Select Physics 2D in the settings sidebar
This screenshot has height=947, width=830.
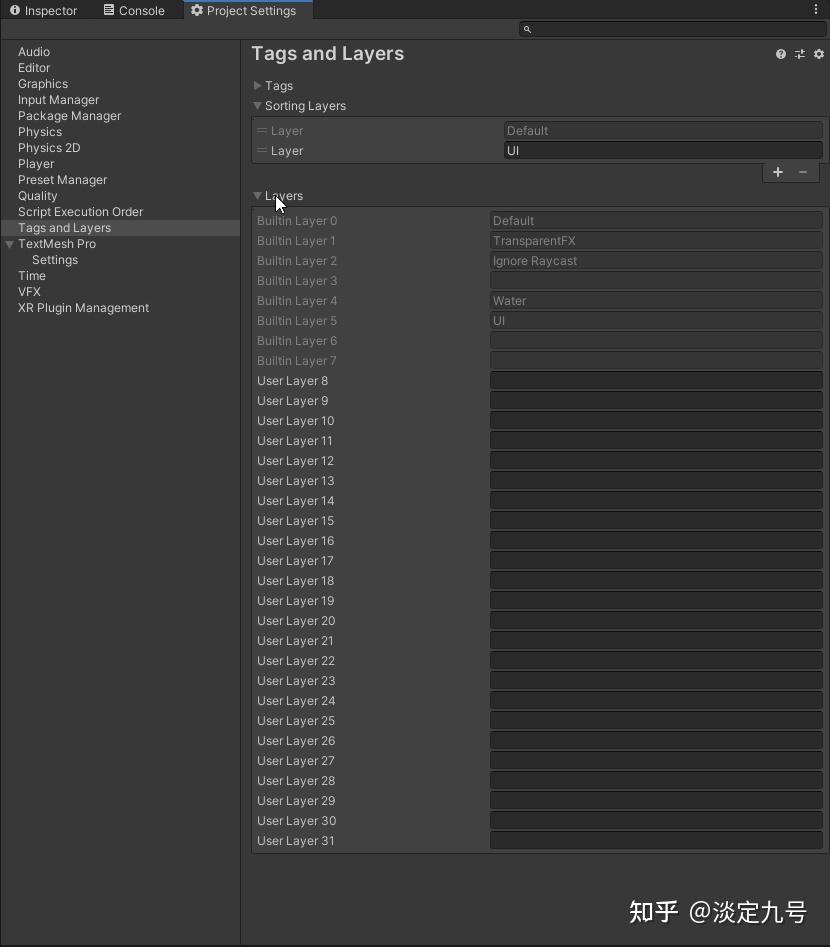(x=49, y=147)
